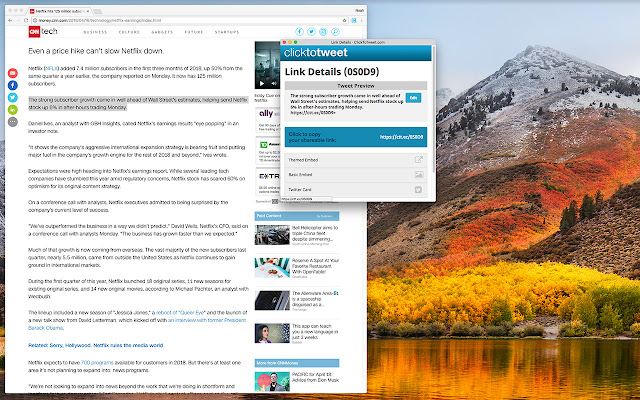Viewport: 640px width, 400px height.
Task: Open the Alienware Area-51 spaceship thumbnail
Action: 272,300
